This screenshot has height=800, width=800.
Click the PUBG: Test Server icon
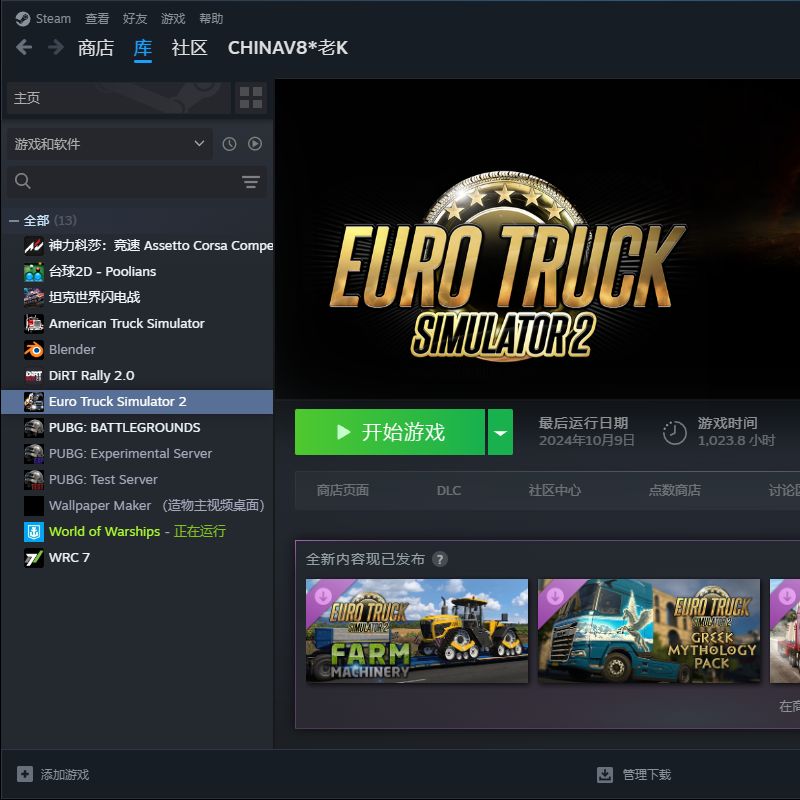tap(34, 480)
